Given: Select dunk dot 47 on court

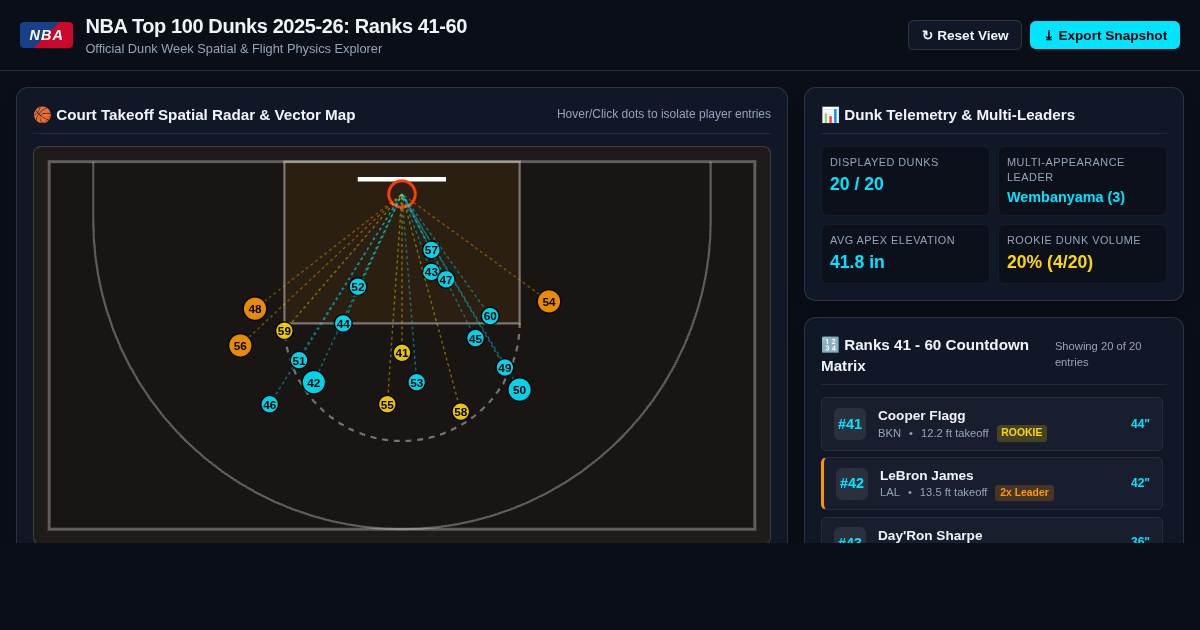Looking at the screenshot, I should [x=446, y=280].
